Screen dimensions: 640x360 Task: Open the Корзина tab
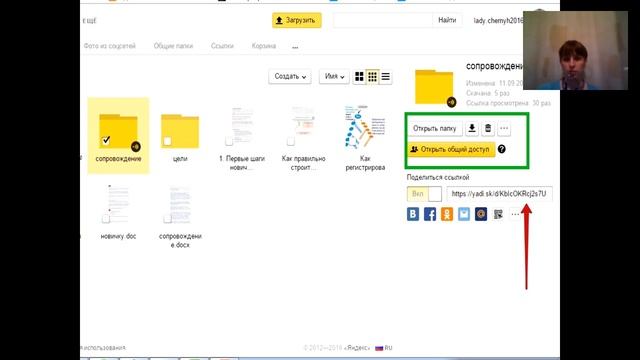[264, 46]
